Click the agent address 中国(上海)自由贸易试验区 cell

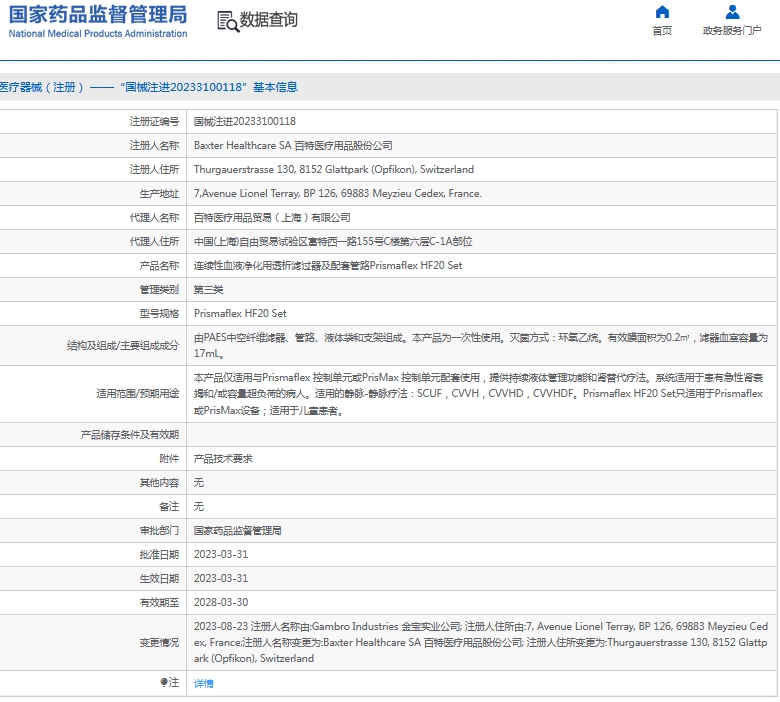[x=333, y=241]
